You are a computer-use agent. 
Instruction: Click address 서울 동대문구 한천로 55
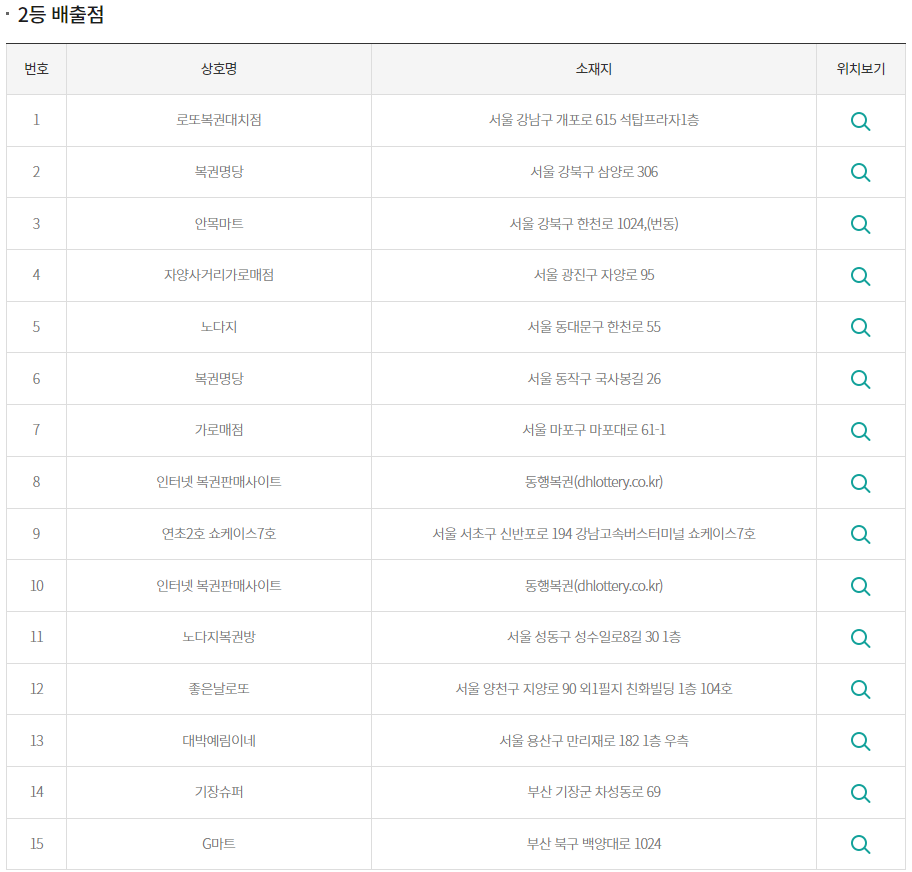[x=593, y=326]
